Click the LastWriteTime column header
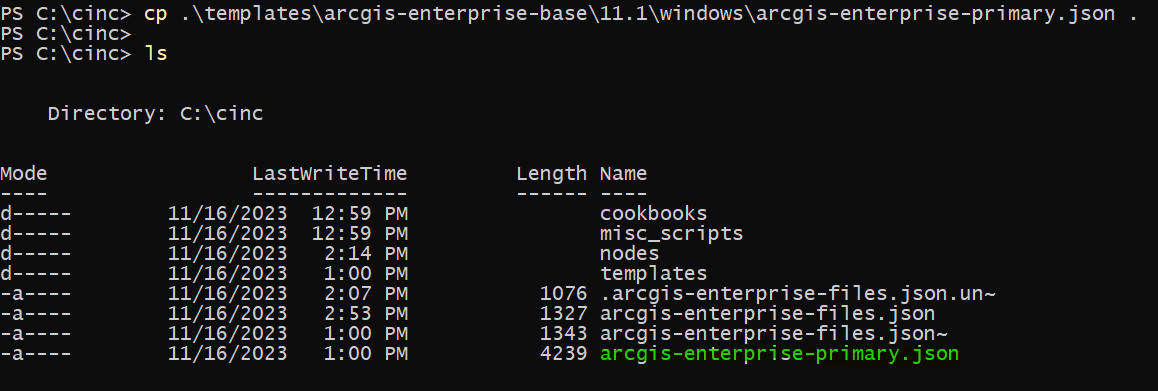The width and height of the screenshot is (1158, 391). point(329,174)
